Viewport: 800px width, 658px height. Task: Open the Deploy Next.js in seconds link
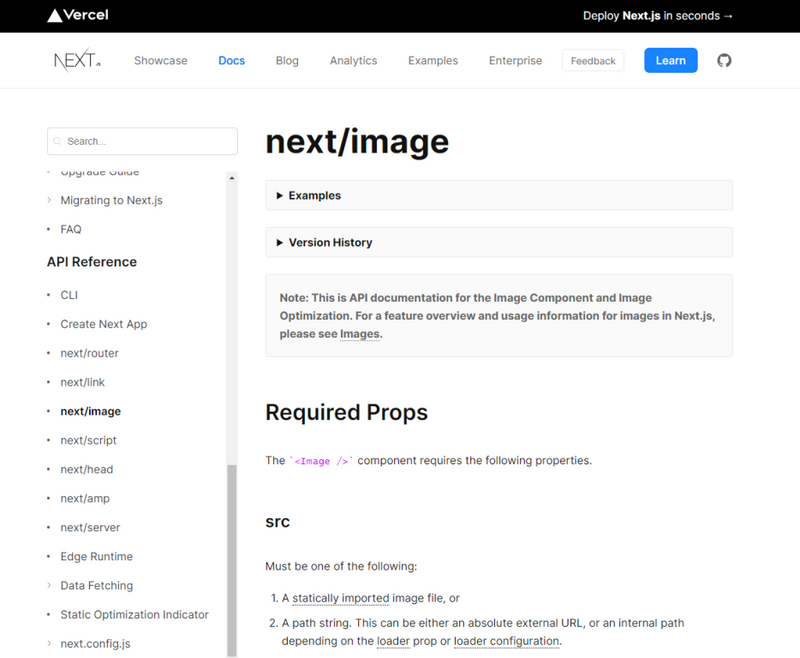tap(658, 16)
